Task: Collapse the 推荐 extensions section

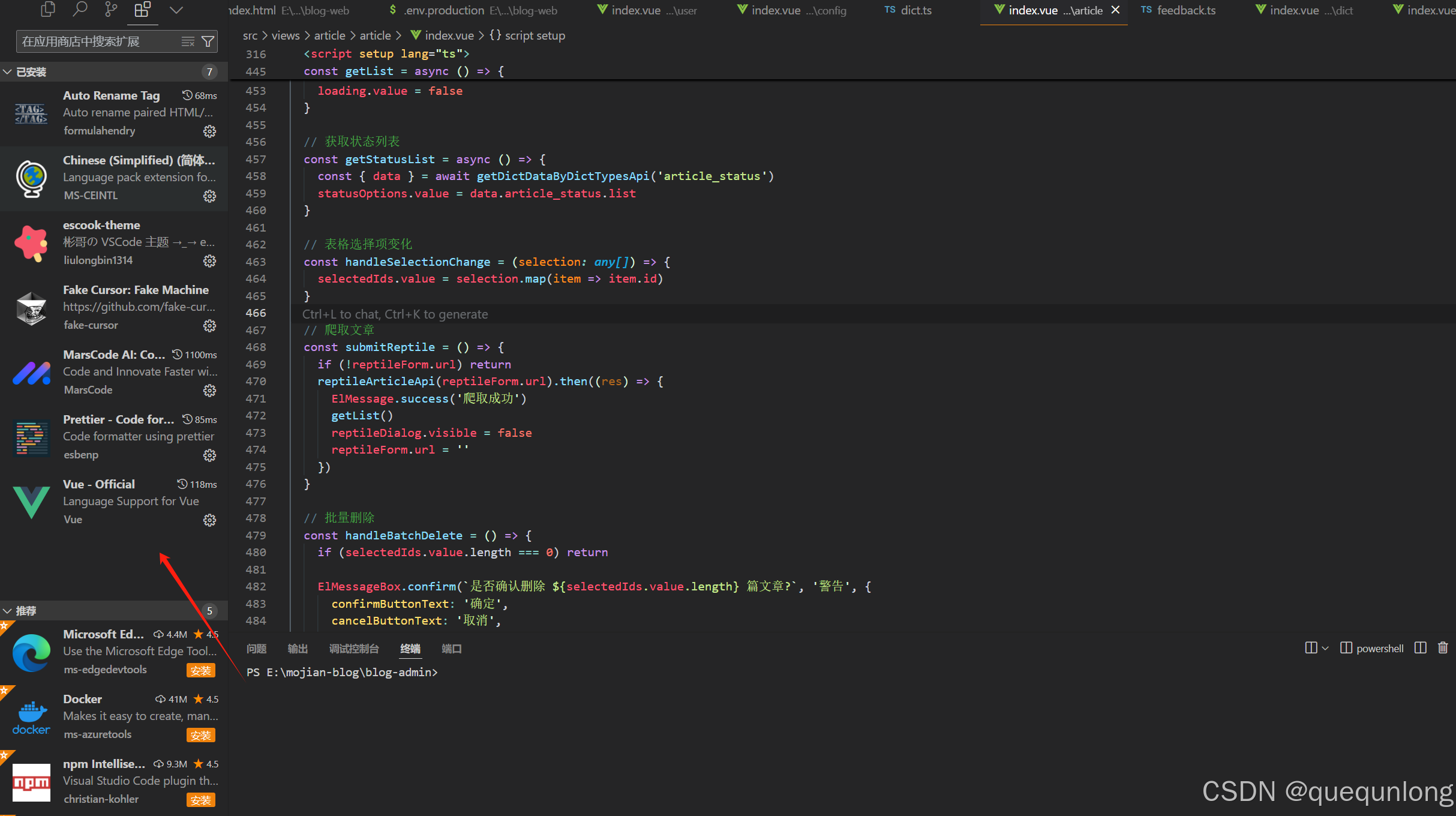Action: (x=8, y=611)
